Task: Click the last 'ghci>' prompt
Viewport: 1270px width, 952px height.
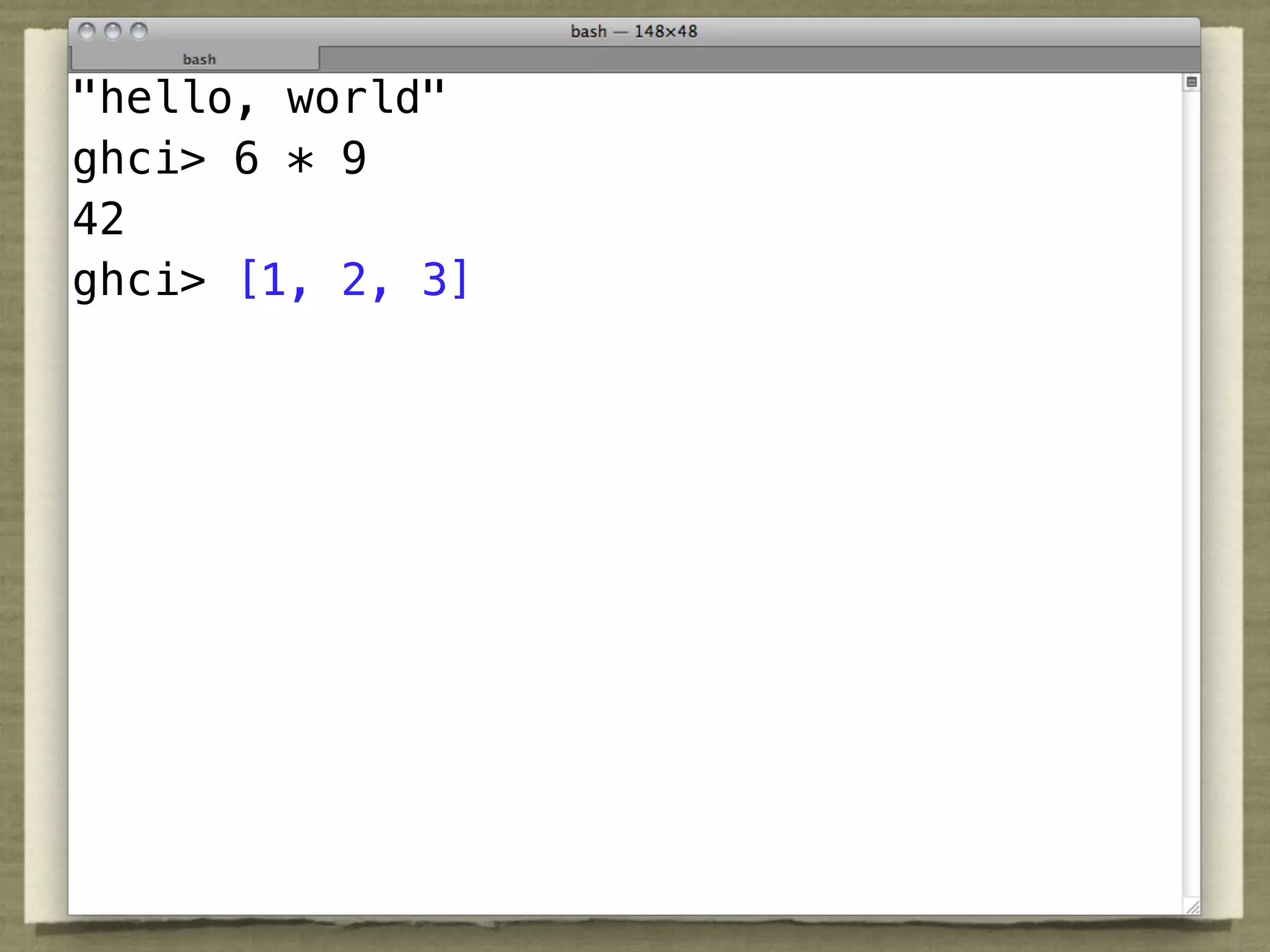Action: tap(139, 281)
